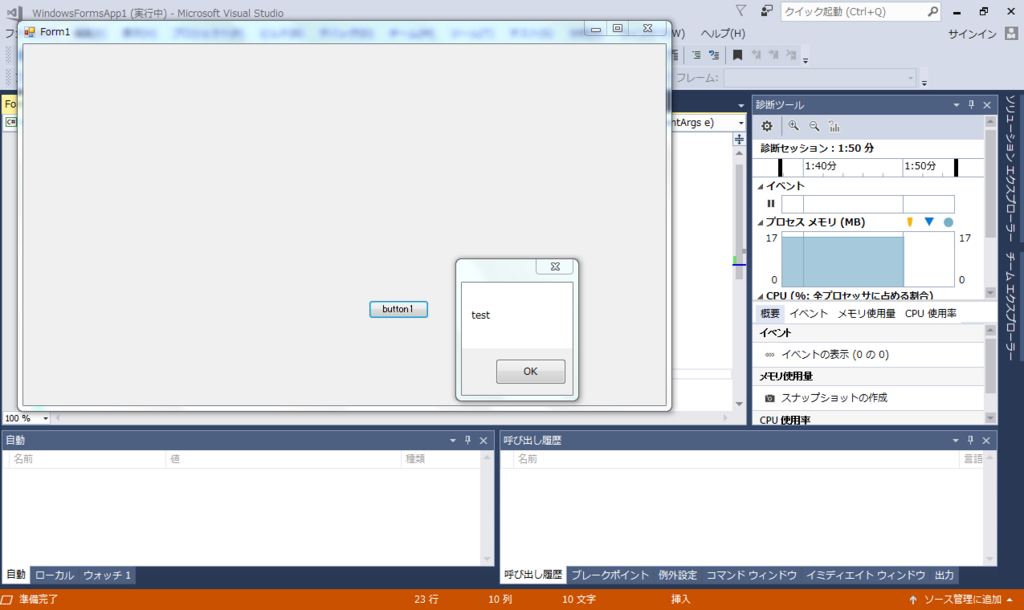Image resolution: width=1024 pixels, height=610 pixels.
Task: Click サインイン sign in link
Action: [x=972, y=34]
